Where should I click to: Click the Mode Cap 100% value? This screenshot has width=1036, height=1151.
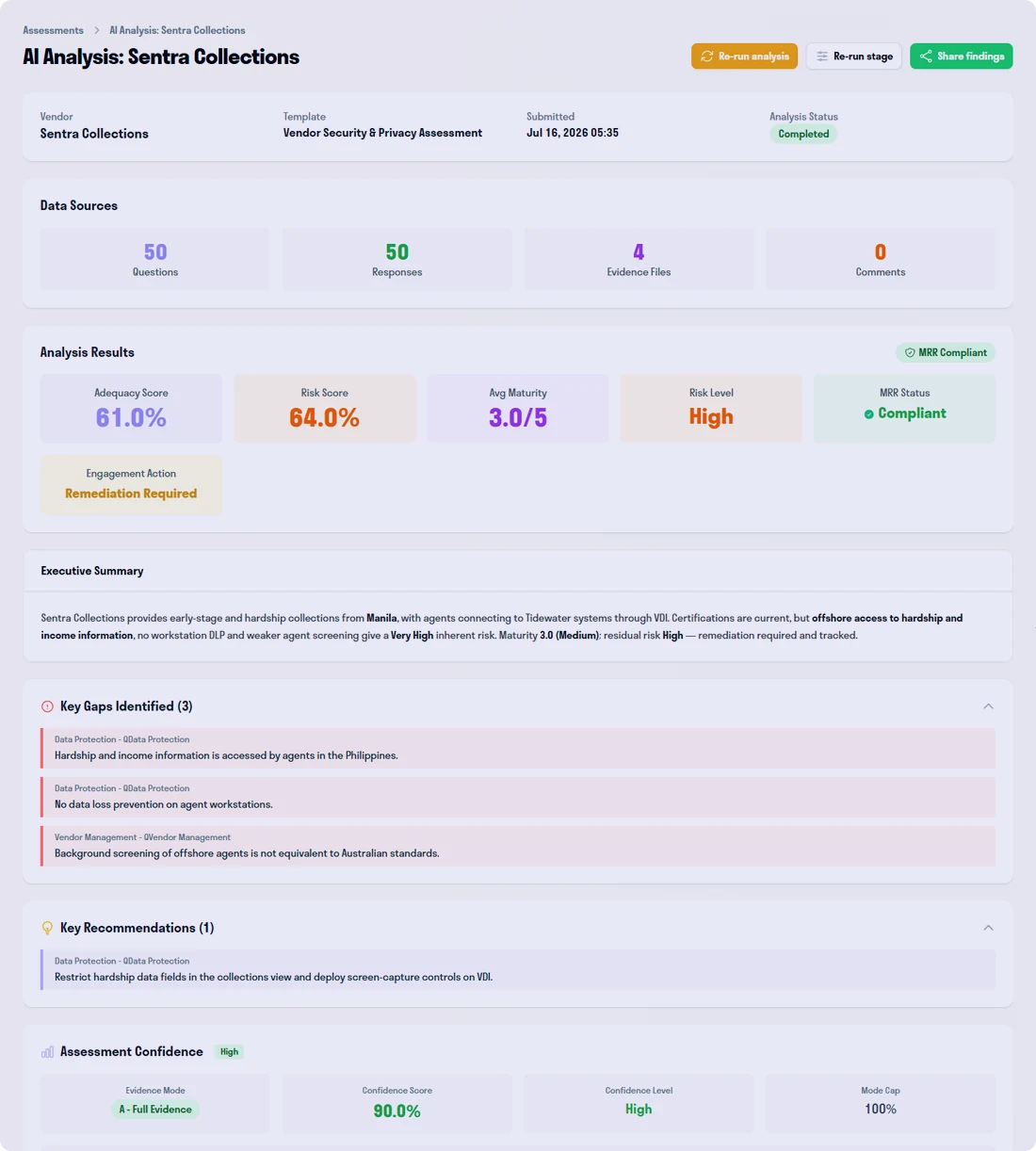[x=881, y=1110]
